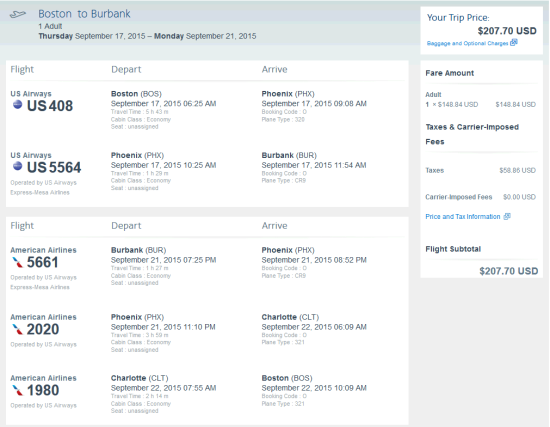Viewport: 550px width, 427px height.
Task: Click the American Airlines logo beside flight 1980
Action: 17,390
